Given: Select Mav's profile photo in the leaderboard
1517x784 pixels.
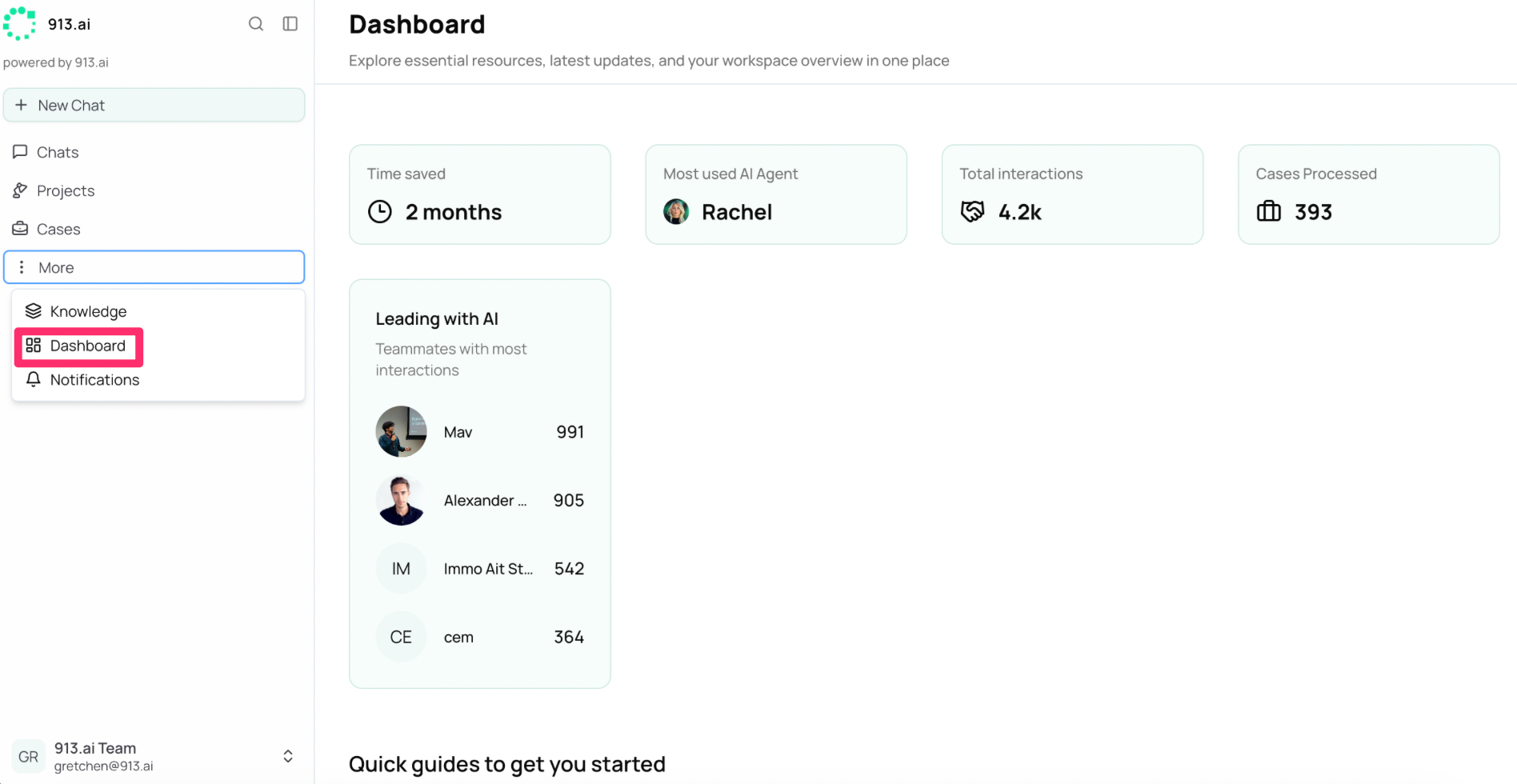Looking at the screenshot, I should (x=401, y=432).
